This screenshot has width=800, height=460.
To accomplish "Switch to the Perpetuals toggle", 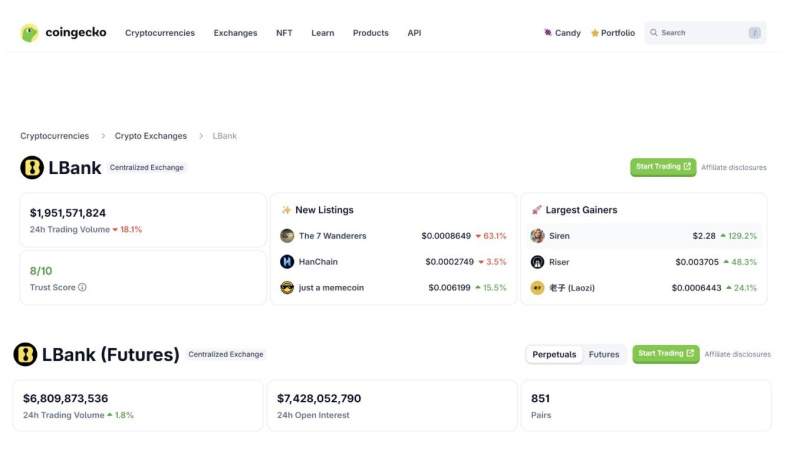I will 554,354.
